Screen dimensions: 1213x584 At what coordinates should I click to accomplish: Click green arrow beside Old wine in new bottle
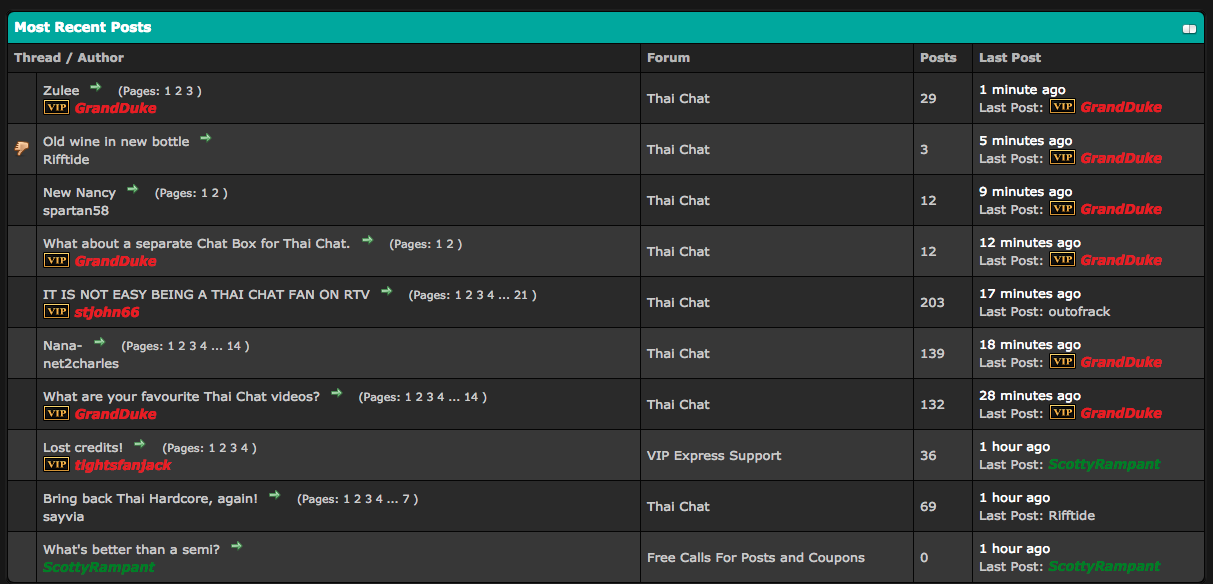tap(205, 139)
